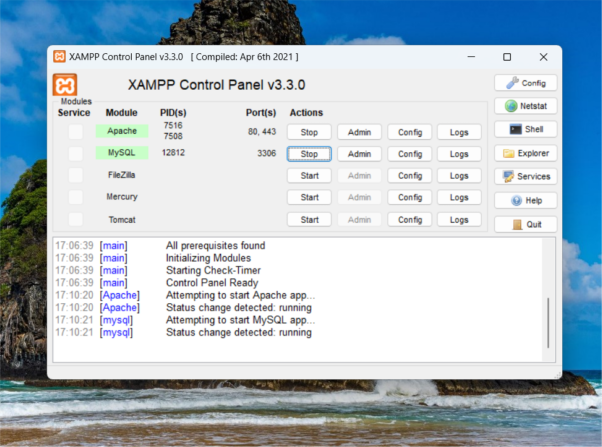Image resolution: width=602 pixels, height=447 pixels.
Task: Quit XAMPP using the door icon
Action: coord(526,224)
